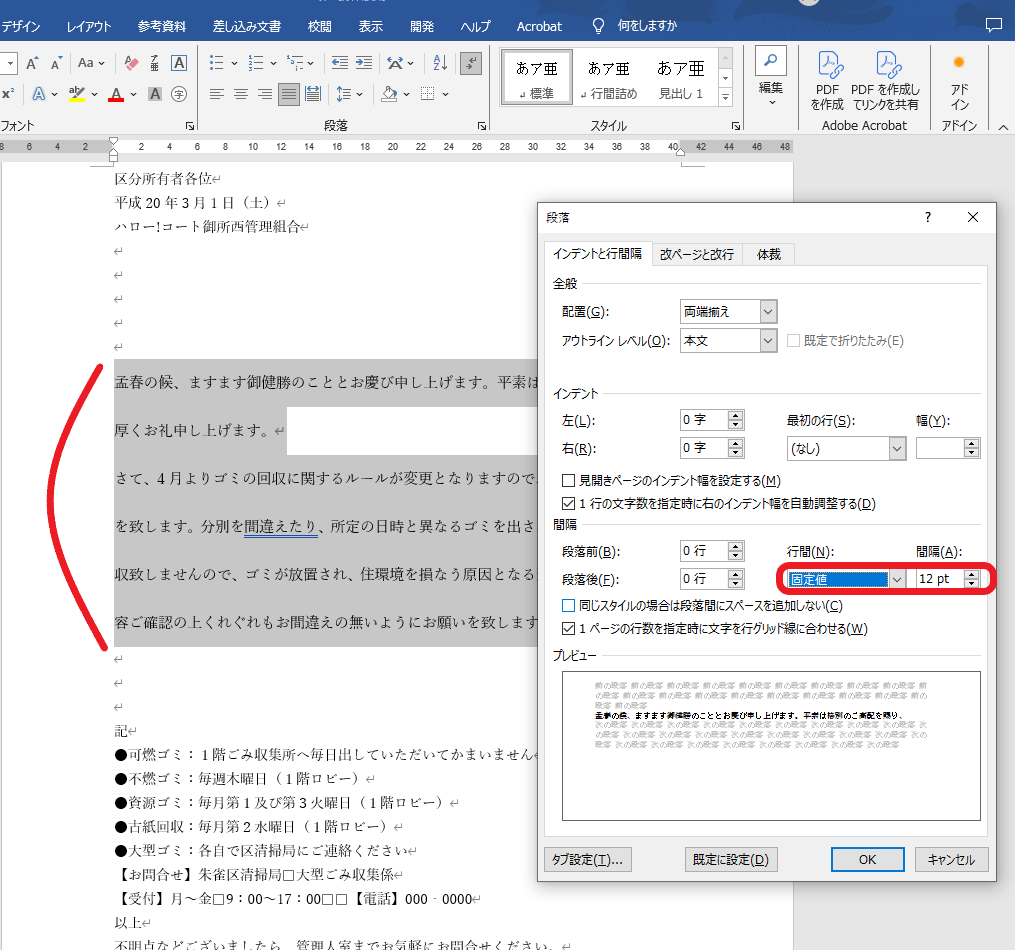Uncheck 右のインデント幅を自動調整する checkbox

pyautogui.click(x=568, y=503)
